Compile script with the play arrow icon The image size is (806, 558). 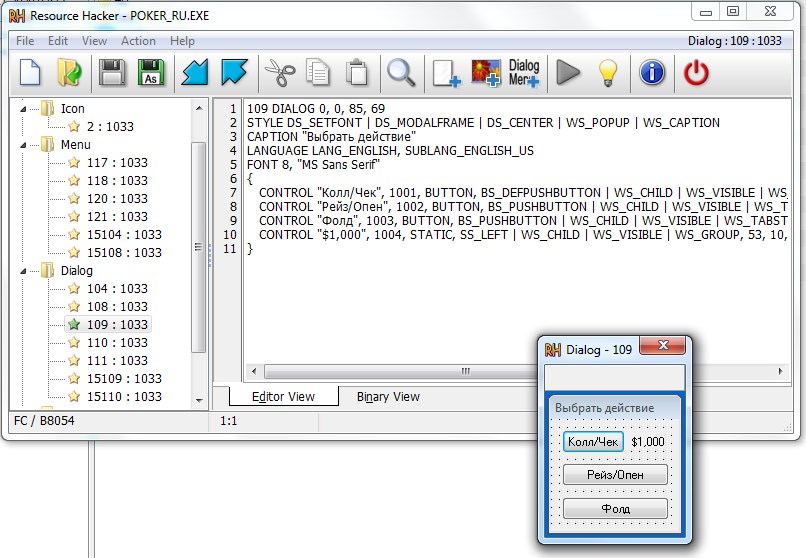point(568,72)
